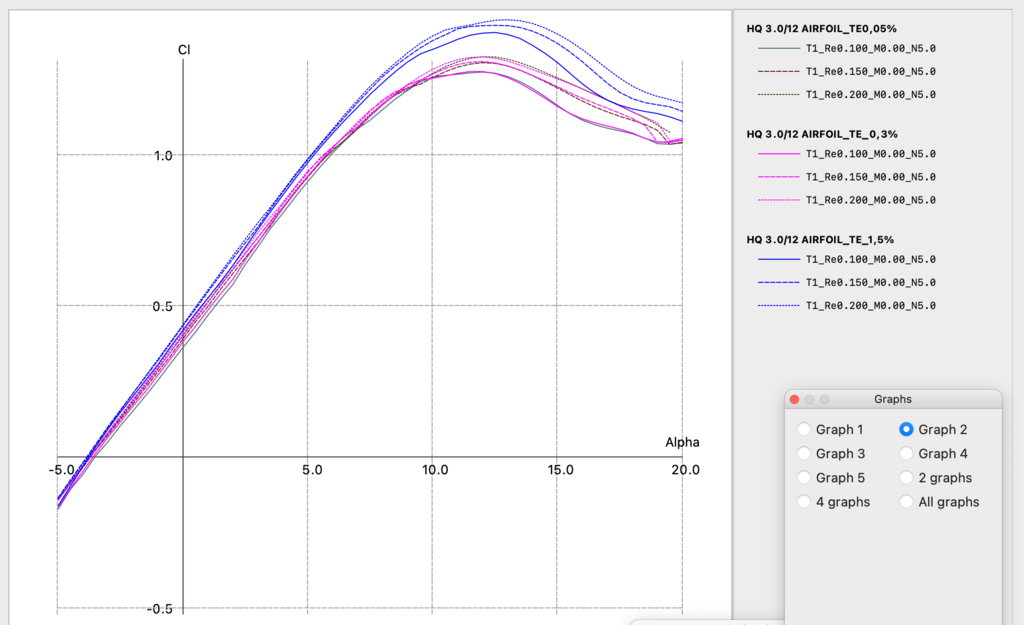Screen dimensions: 1024x625
Task: Close the Graphs floating window
Action: [x=795, y=399]
